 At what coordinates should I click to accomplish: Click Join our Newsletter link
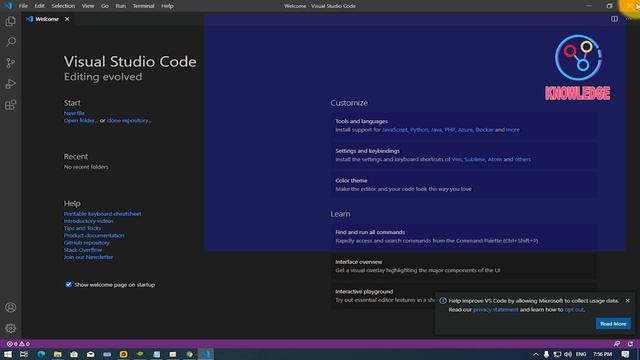point(88,257)
